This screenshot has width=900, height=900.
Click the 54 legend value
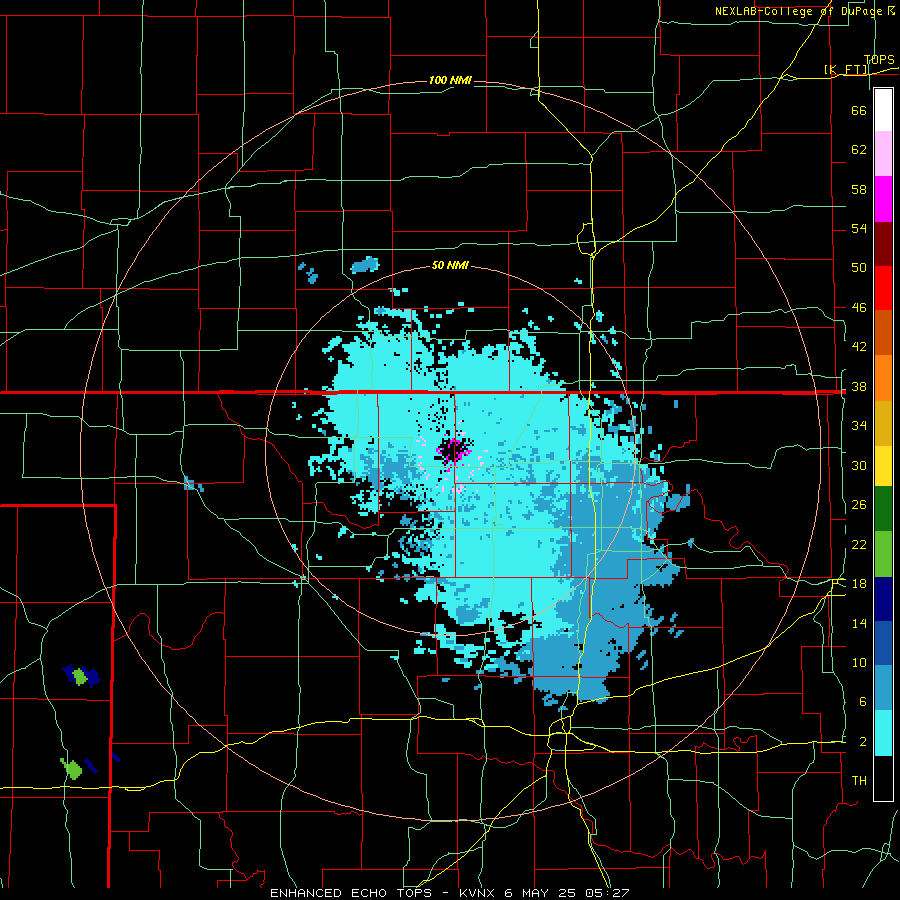coord(859,228)
